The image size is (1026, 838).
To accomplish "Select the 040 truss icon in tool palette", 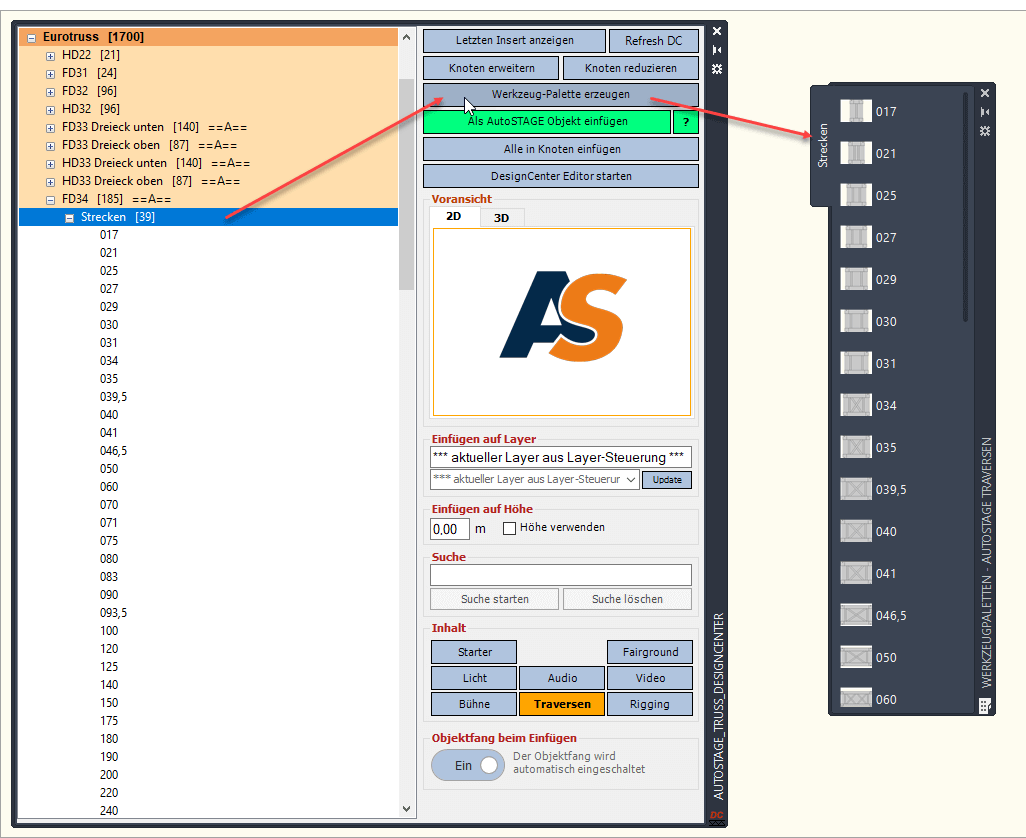I will (x=856, y=531).
